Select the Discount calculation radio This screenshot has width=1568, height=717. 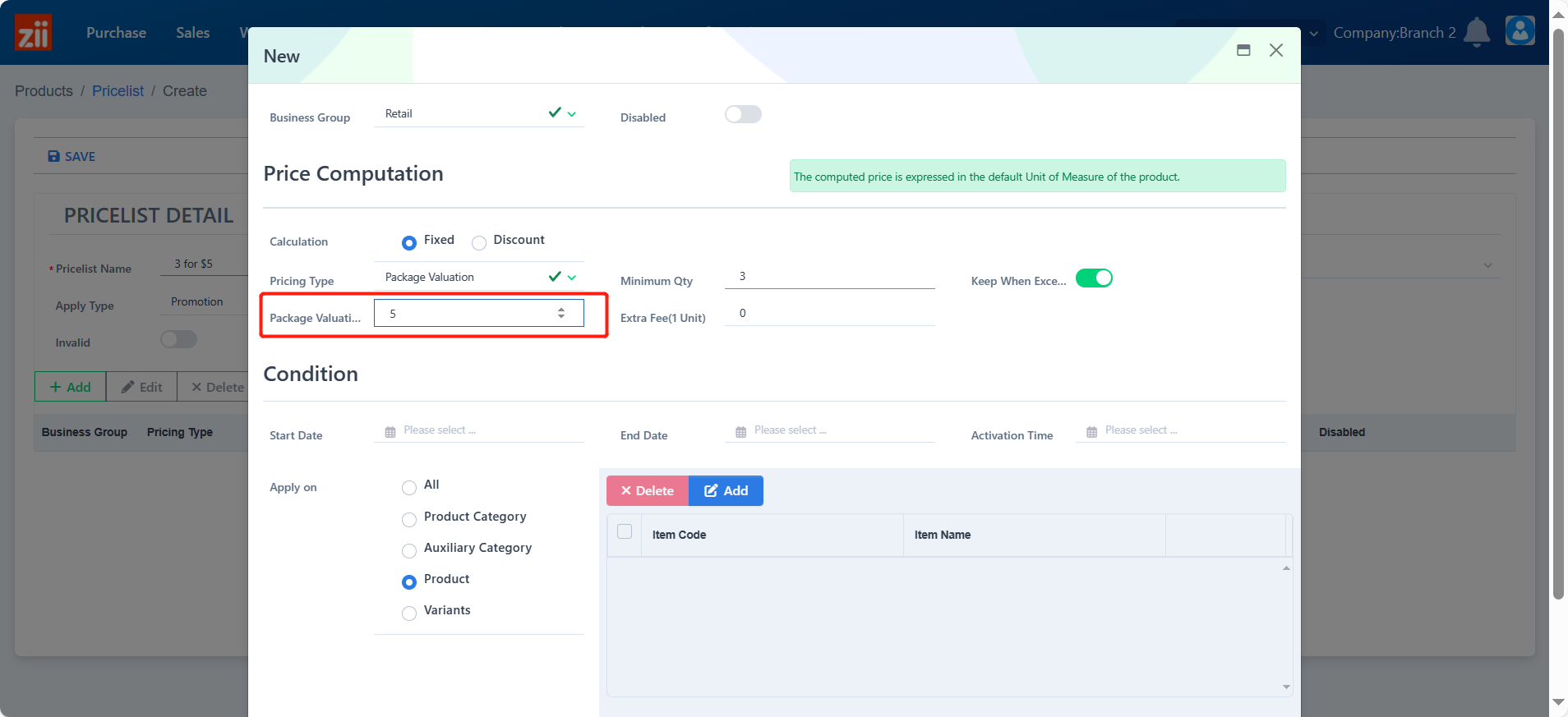479,242
